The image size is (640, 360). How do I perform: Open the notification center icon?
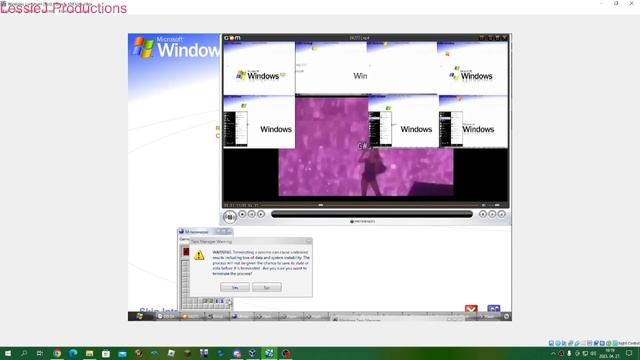(x=629, y=353)
